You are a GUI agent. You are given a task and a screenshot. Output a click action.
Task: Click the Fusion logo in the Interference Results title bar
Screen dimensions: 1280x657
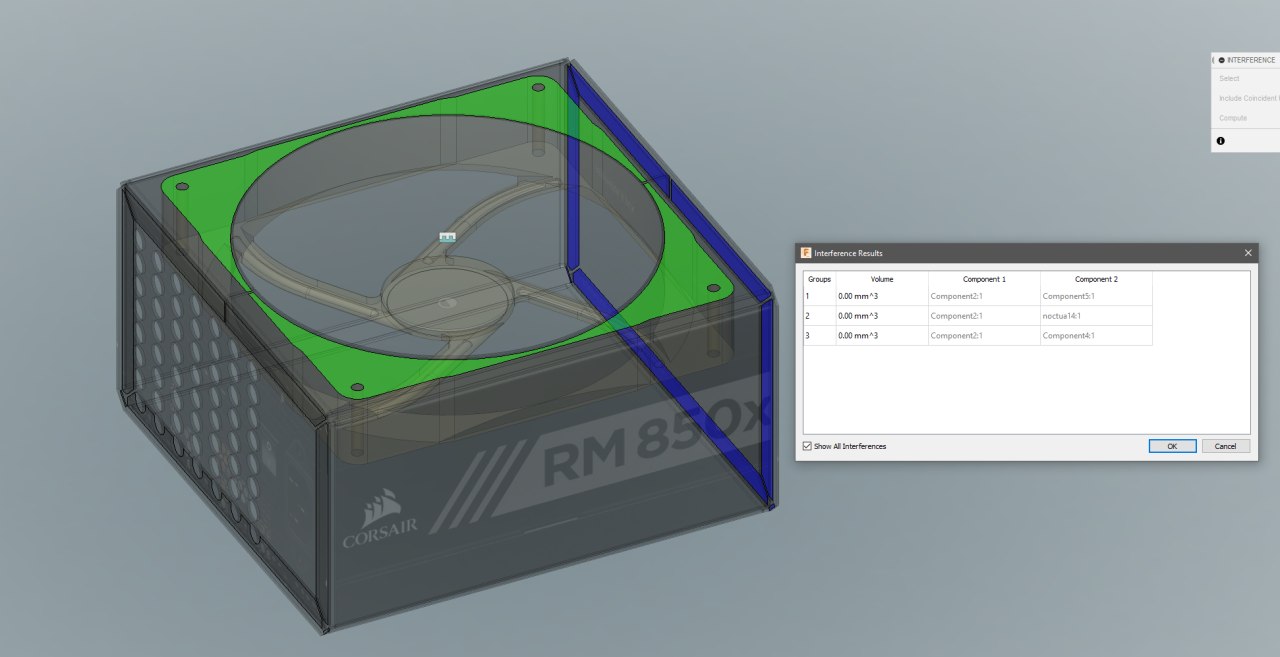click(x=806, y=253)
